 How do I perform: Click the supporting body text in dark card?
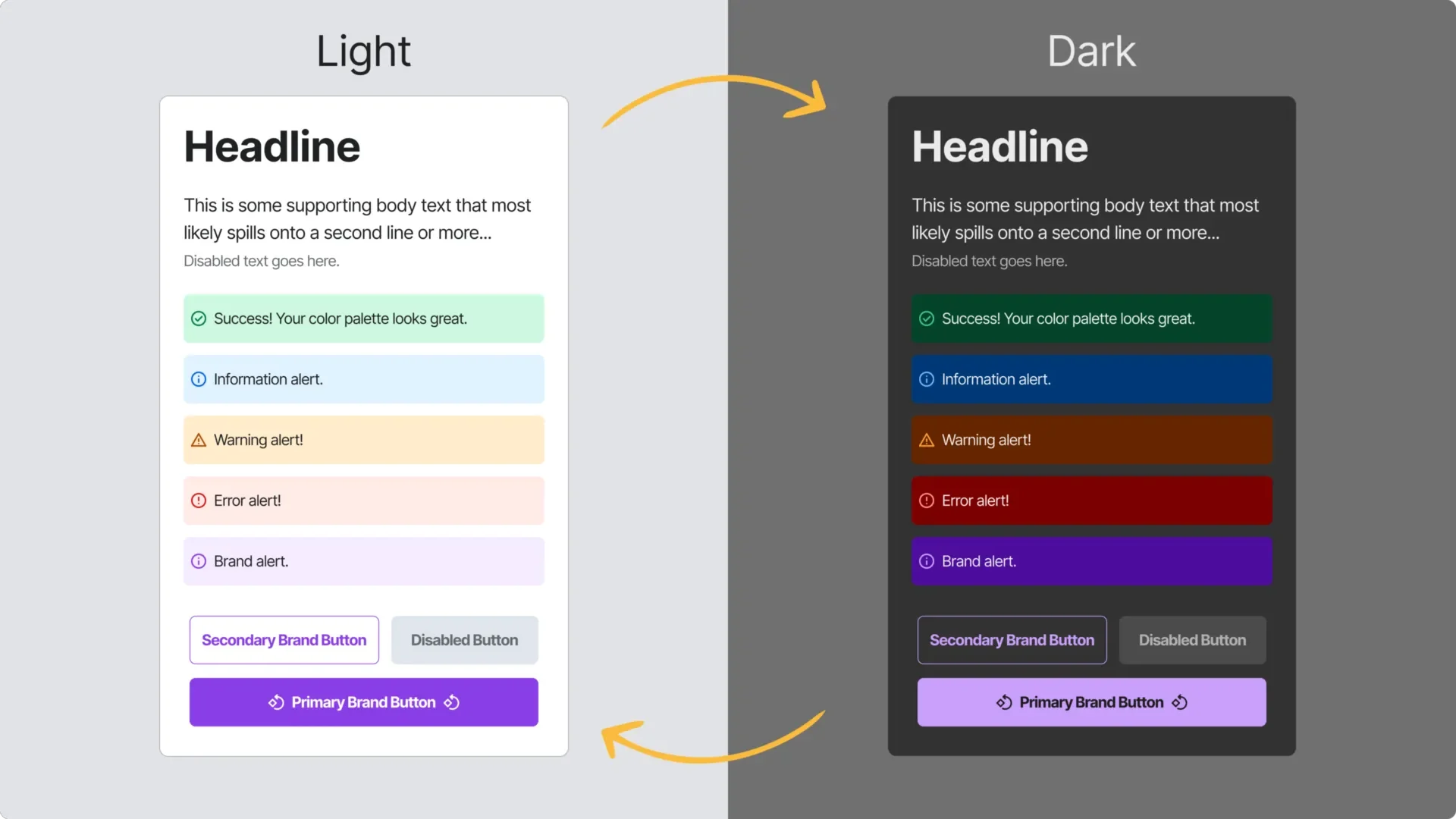(1085, 219)
